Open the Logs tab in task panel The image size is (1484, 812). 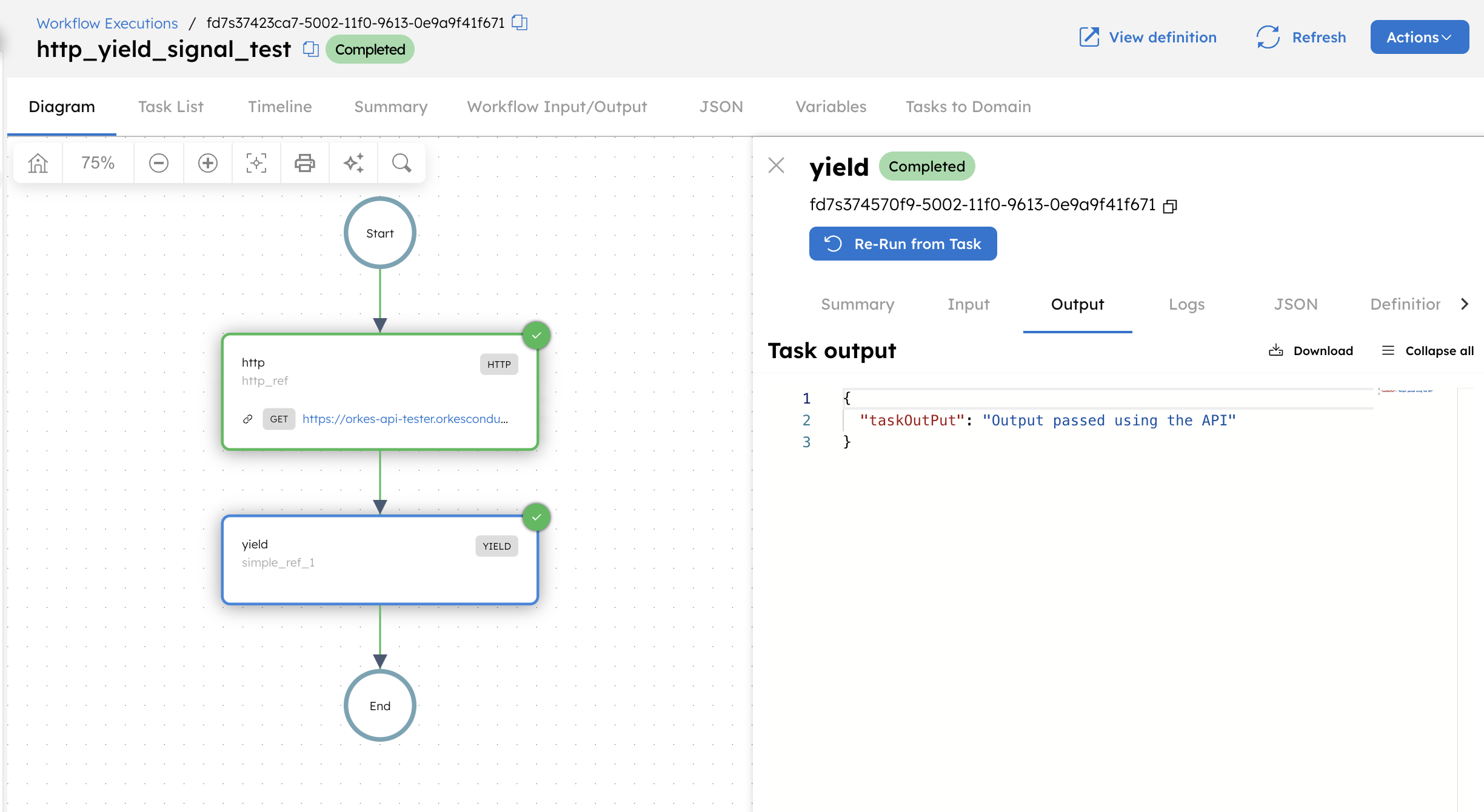(x=1186, y=304)
